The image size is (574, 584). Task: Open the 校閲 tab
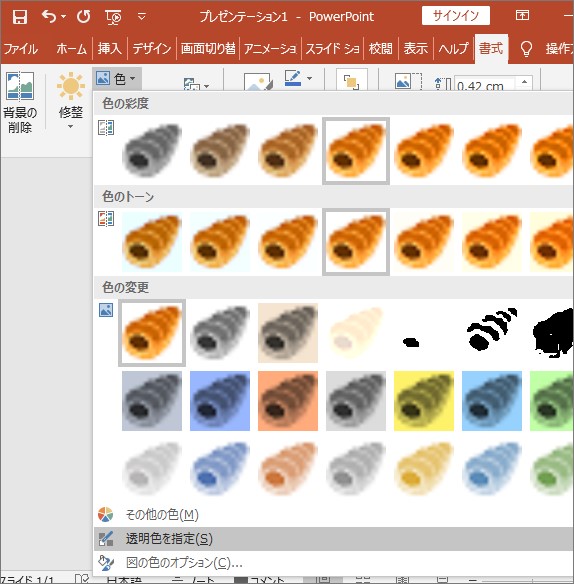(x=380, y=48)
